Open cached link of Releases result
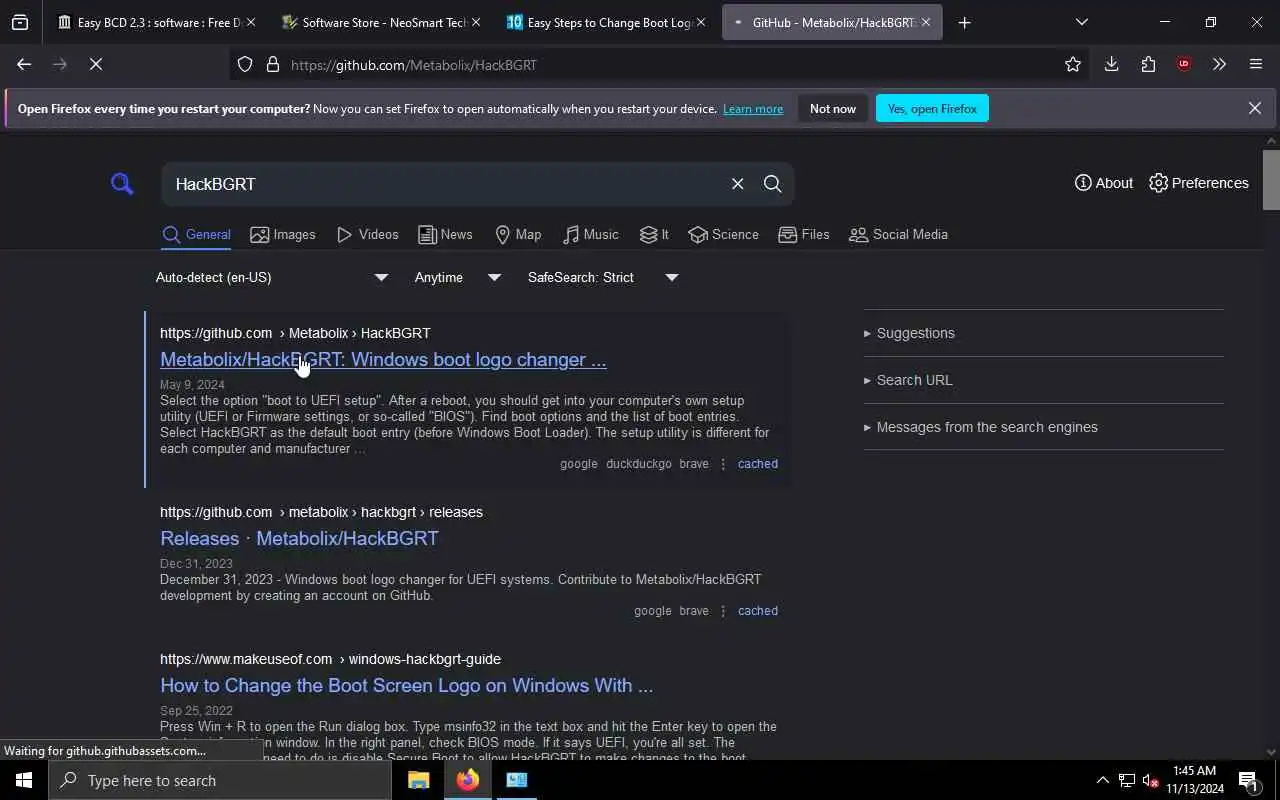This screenshot has height=800, width=1280. coord(757,611)
